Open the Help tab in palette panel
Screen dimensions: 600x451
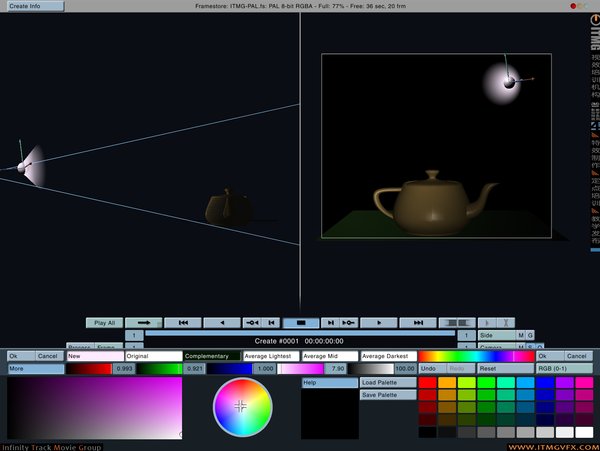[x=329, y=383]
